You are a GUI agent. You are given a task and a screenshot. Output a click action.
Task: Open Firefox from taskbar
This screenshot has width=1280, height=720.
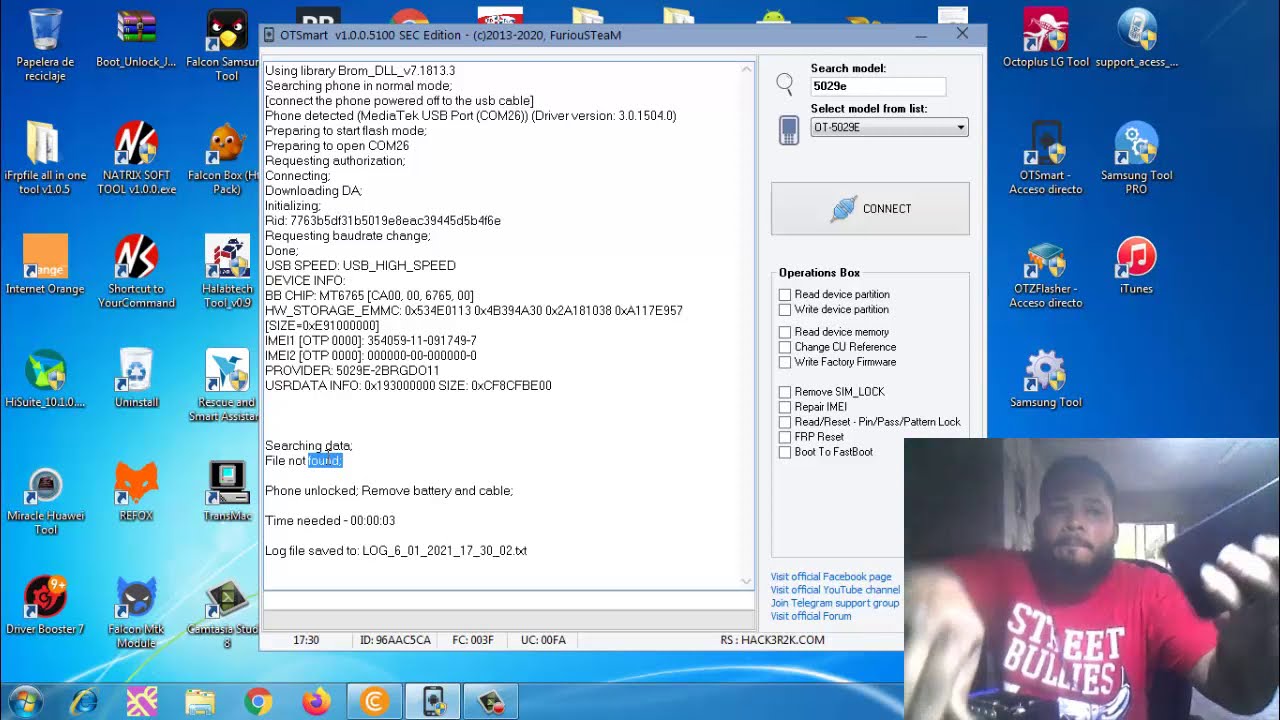point(316,702)
